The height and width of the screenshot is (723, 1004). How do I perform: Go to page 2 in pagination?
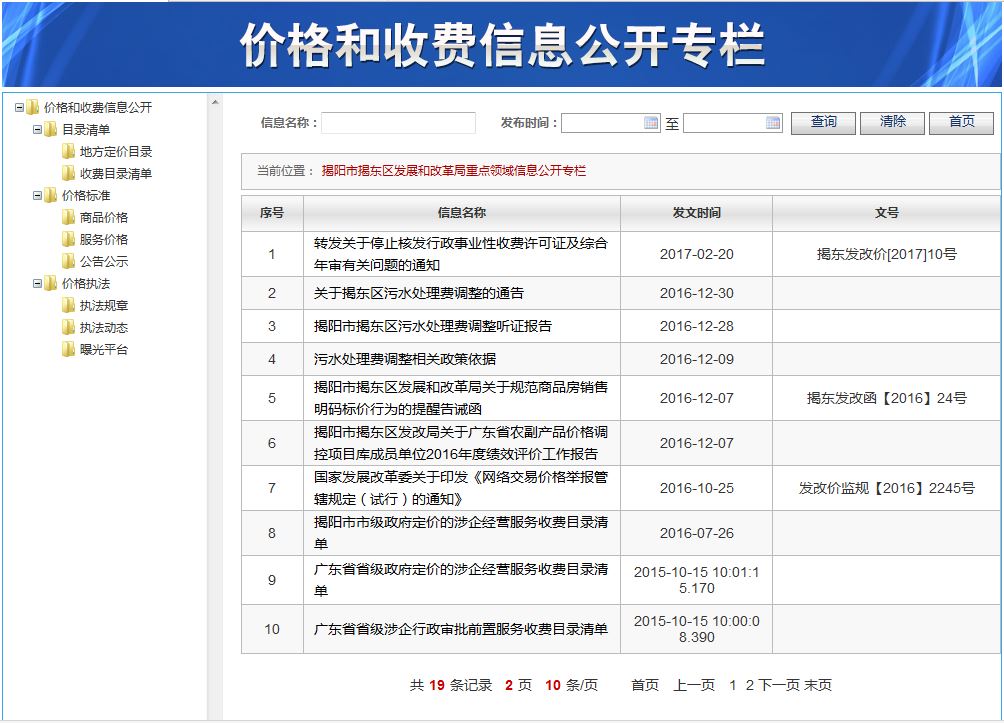750,685
